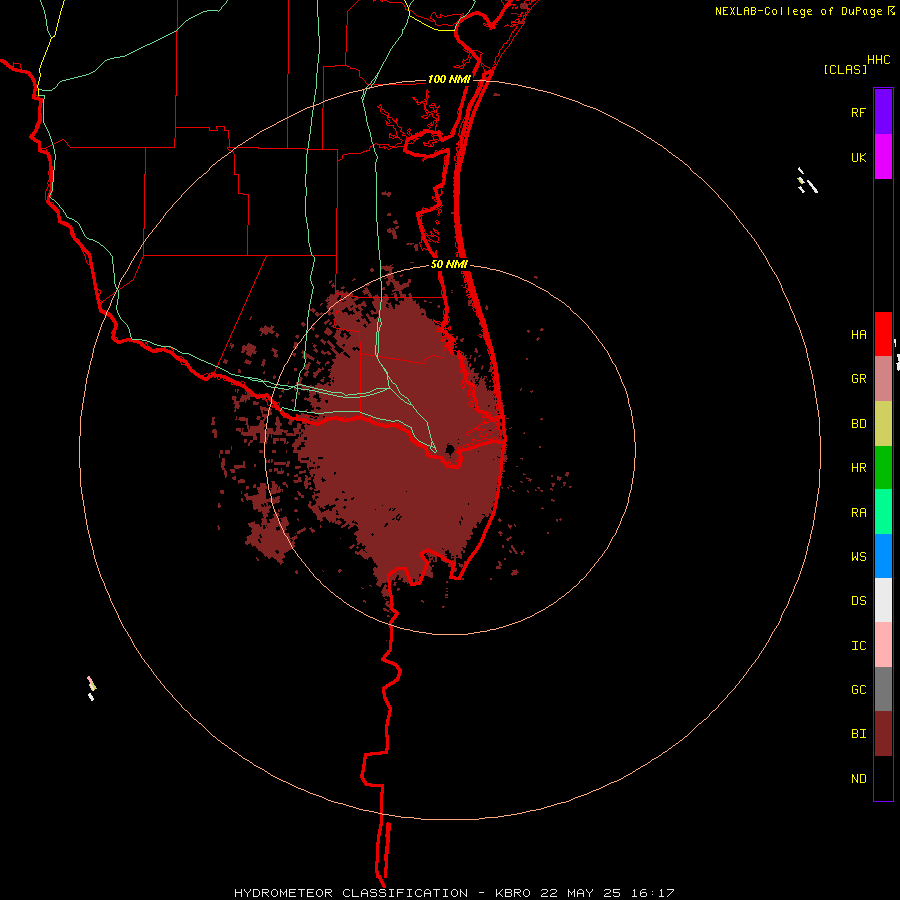Click the RF legend label
The width and height of the screenshot is (900, 900).
(858, 113)
